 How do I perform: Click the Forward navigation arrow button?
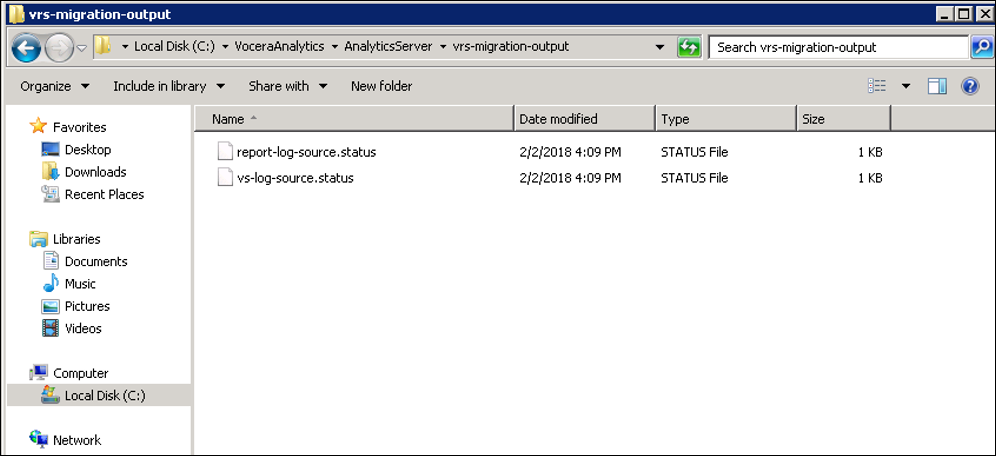point(60,48)
